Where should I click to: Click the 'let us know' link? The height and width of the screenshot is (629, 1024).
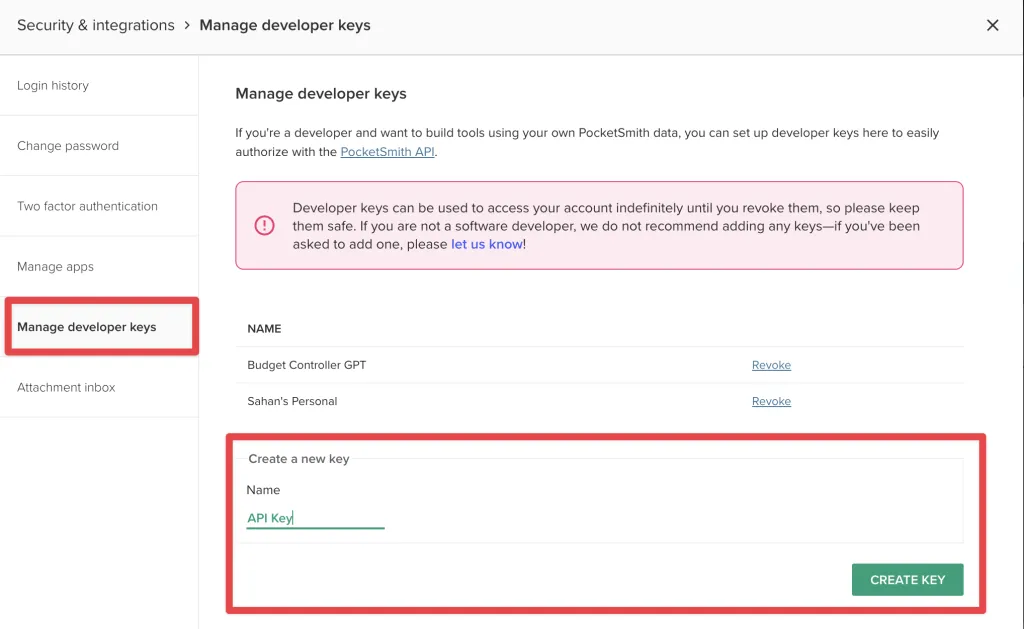pyautogui.click(x=486, y=244)
